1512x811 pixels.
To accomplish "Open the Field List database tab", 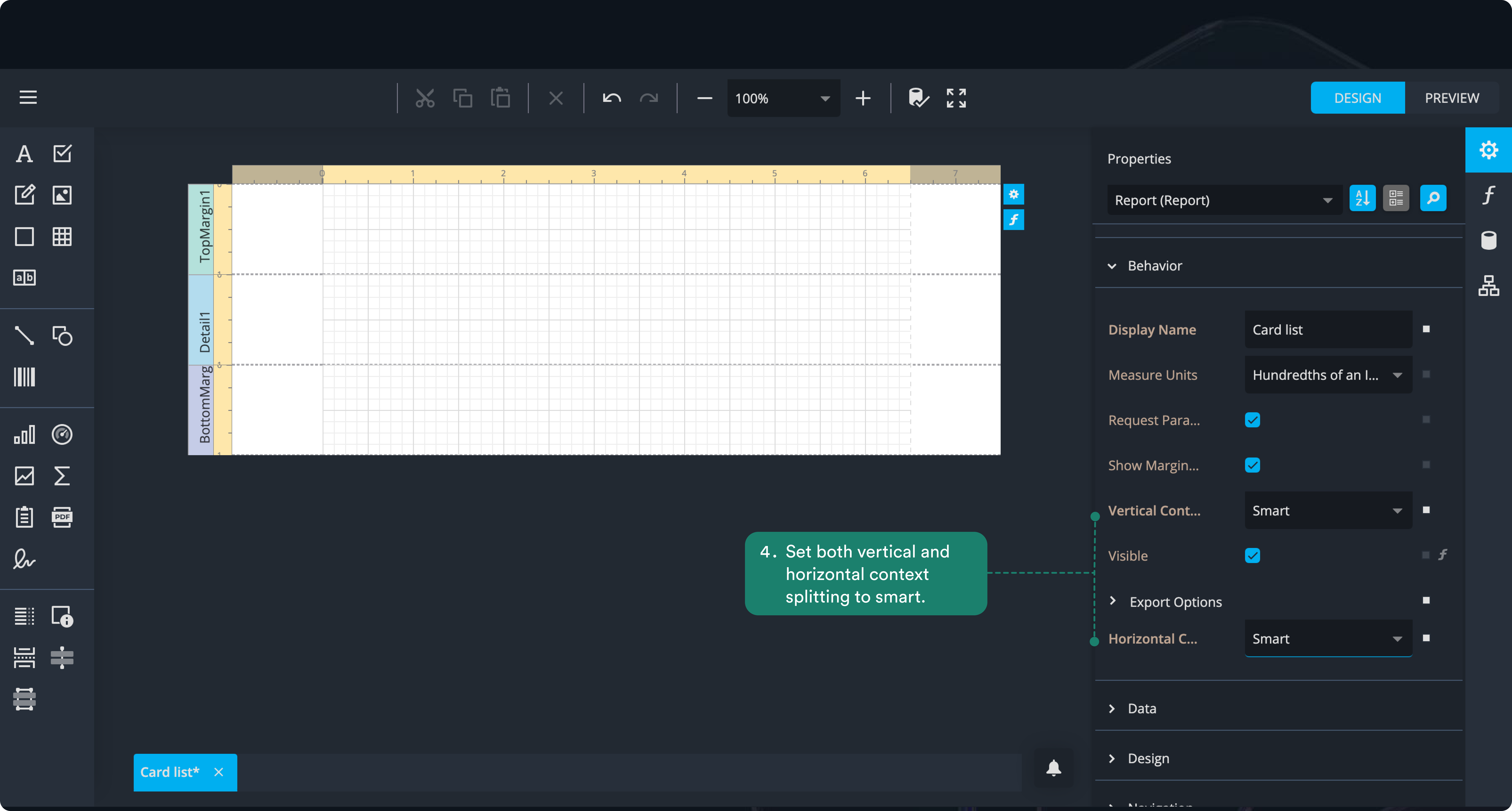I will [1489, 240].
